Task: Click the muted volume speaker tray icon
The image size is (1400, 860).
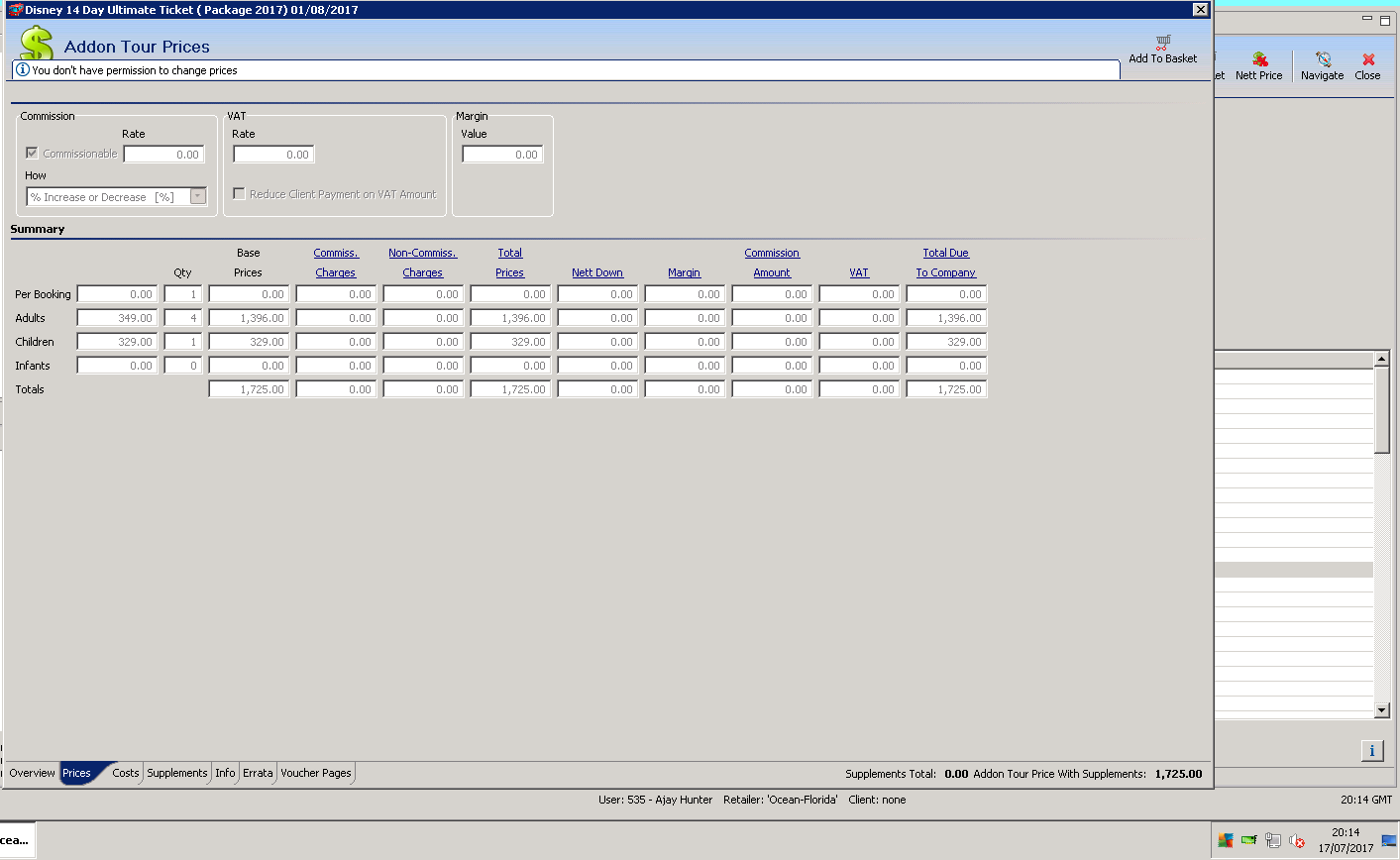Action: click(x=1297, y=841)
